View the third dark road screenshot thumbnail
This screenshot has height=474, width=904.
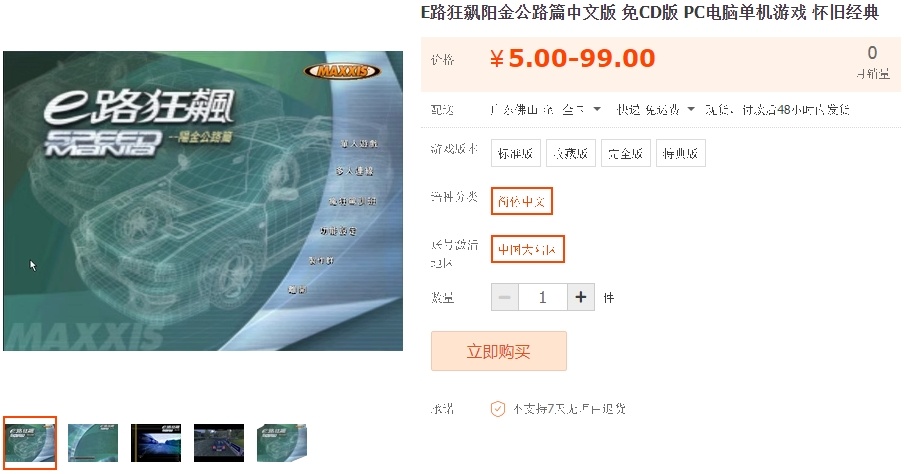[x=156, y=443]
